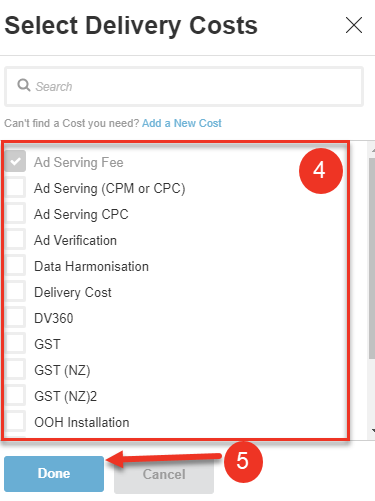Click the Data Harmonisation label text

click(91, 266)
